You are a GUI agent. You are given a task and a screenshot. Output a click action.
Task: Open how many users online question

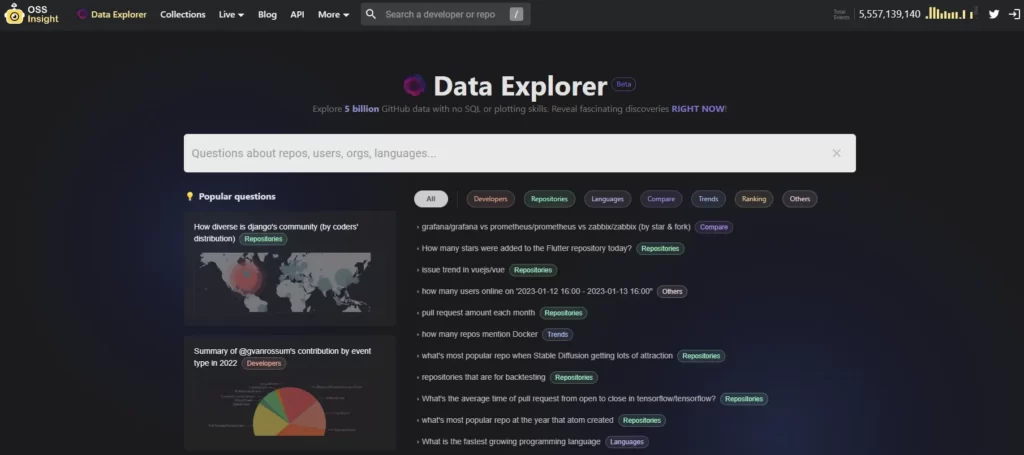(x=537, y=292)
